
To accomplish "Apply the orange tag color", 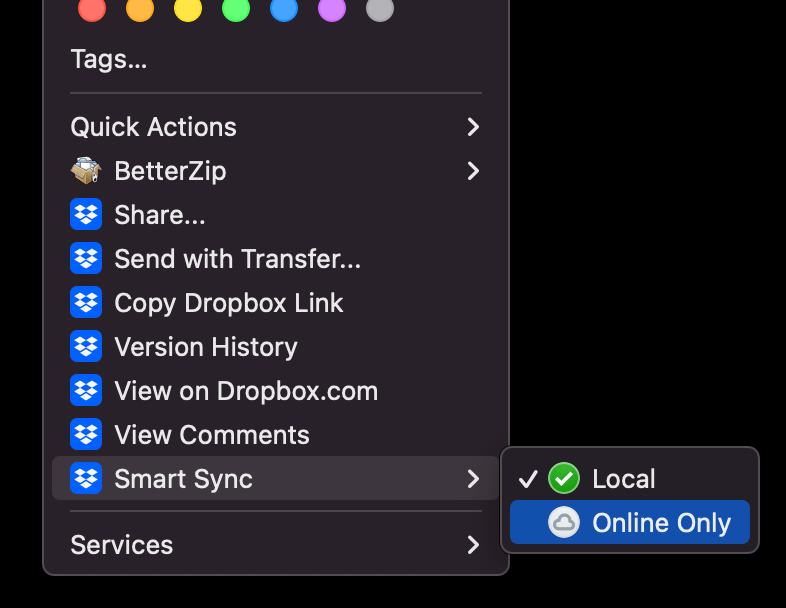I will tap(140, 8).
